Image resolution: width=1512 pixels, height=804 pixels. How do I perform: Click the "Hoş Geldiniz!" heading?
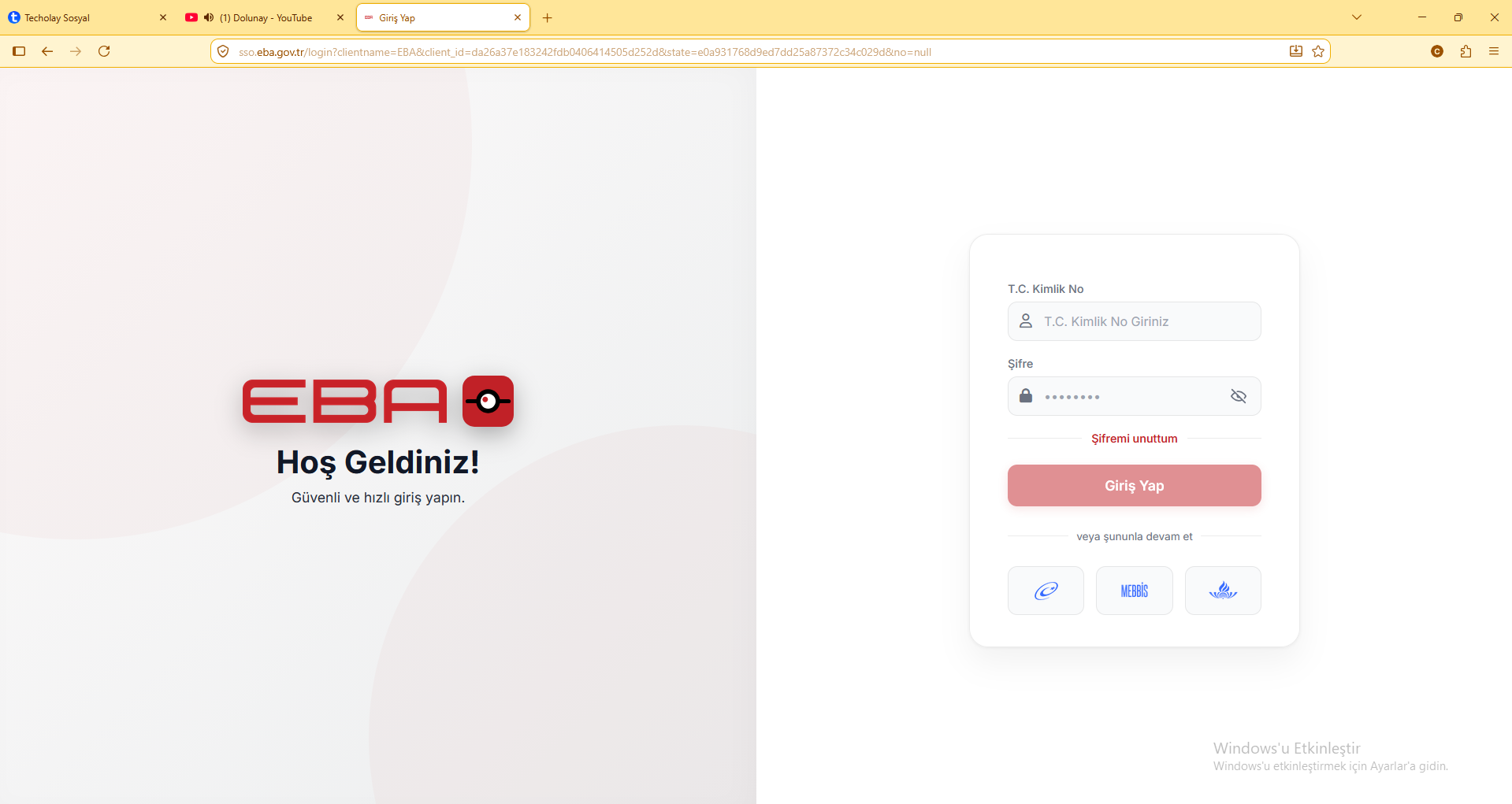pyautogui.click(x=378, y=462)
